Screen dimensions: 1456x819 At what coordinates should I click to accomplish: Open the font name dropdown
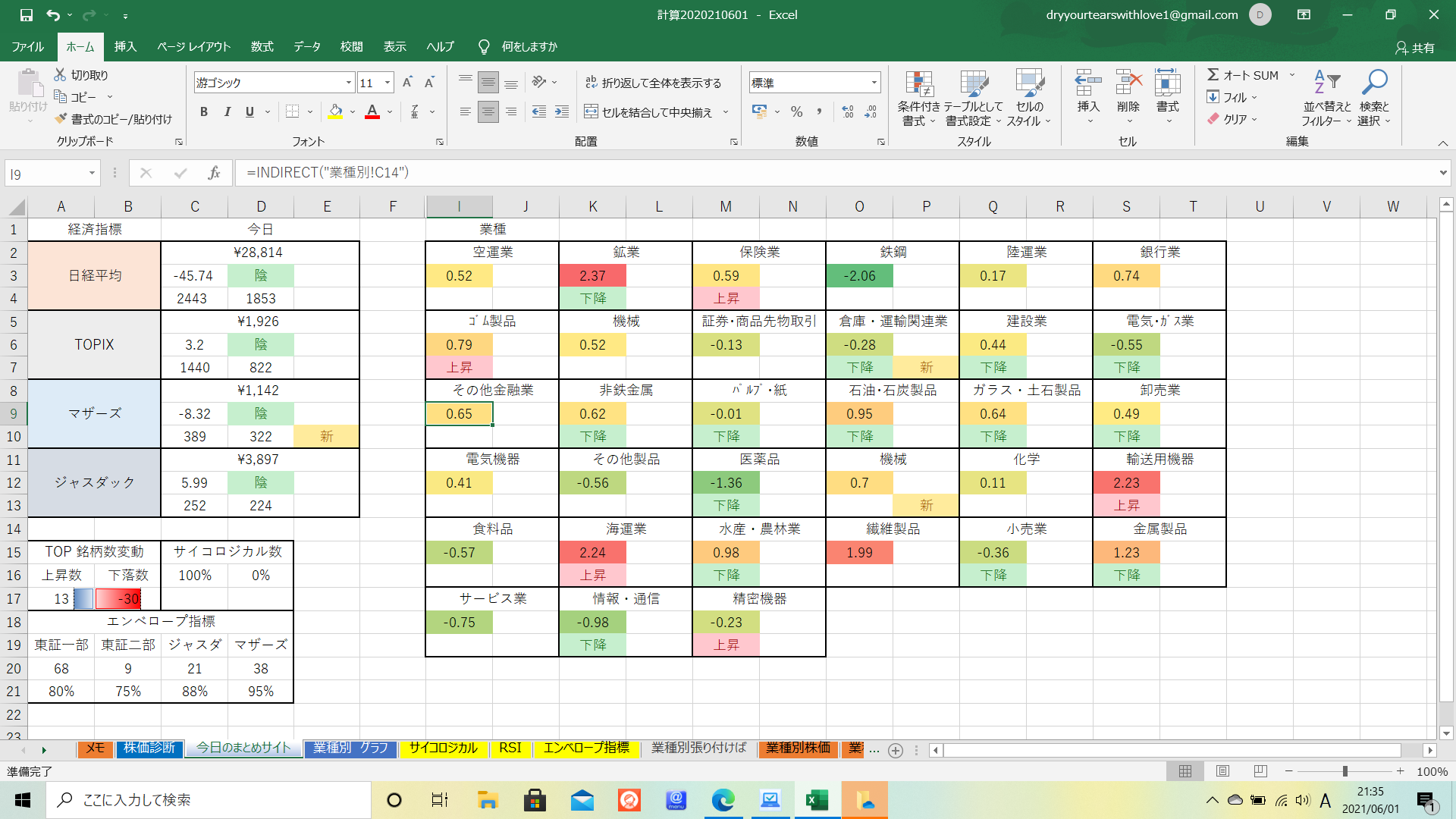(x=349, y=83)
